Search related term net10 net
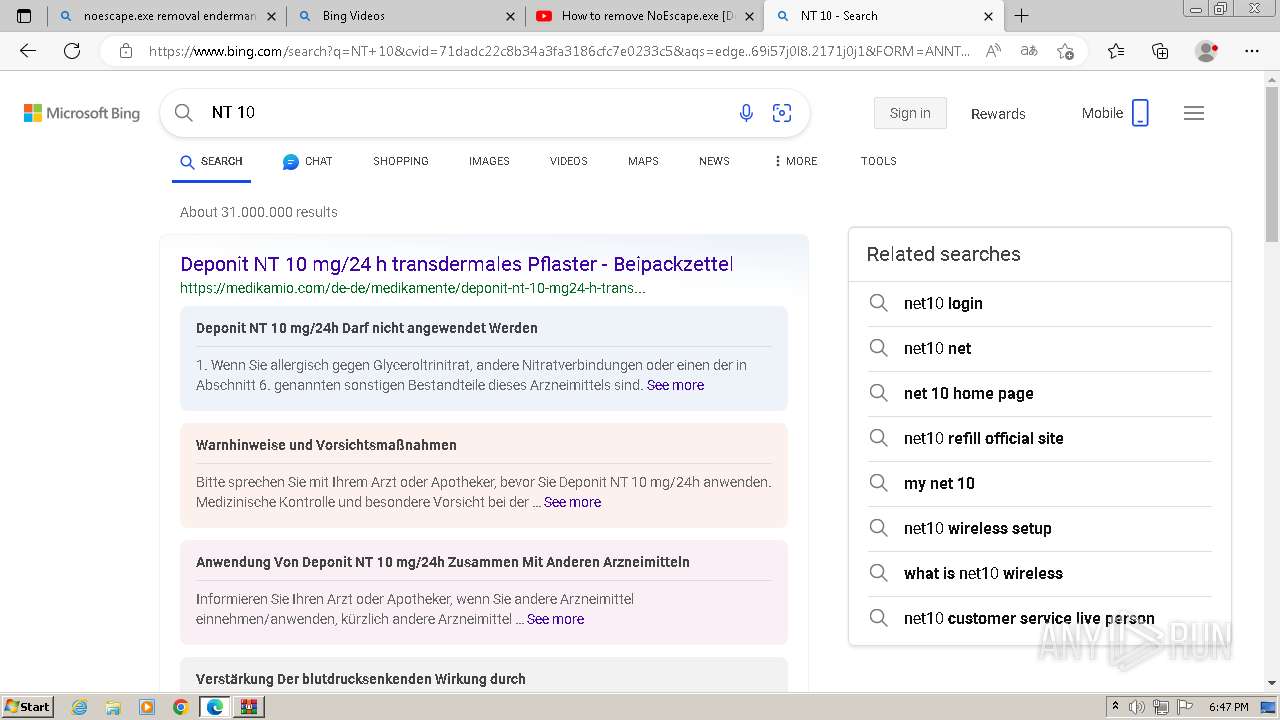Screen dimensions: 1280x720 (x=1040, y=348)
